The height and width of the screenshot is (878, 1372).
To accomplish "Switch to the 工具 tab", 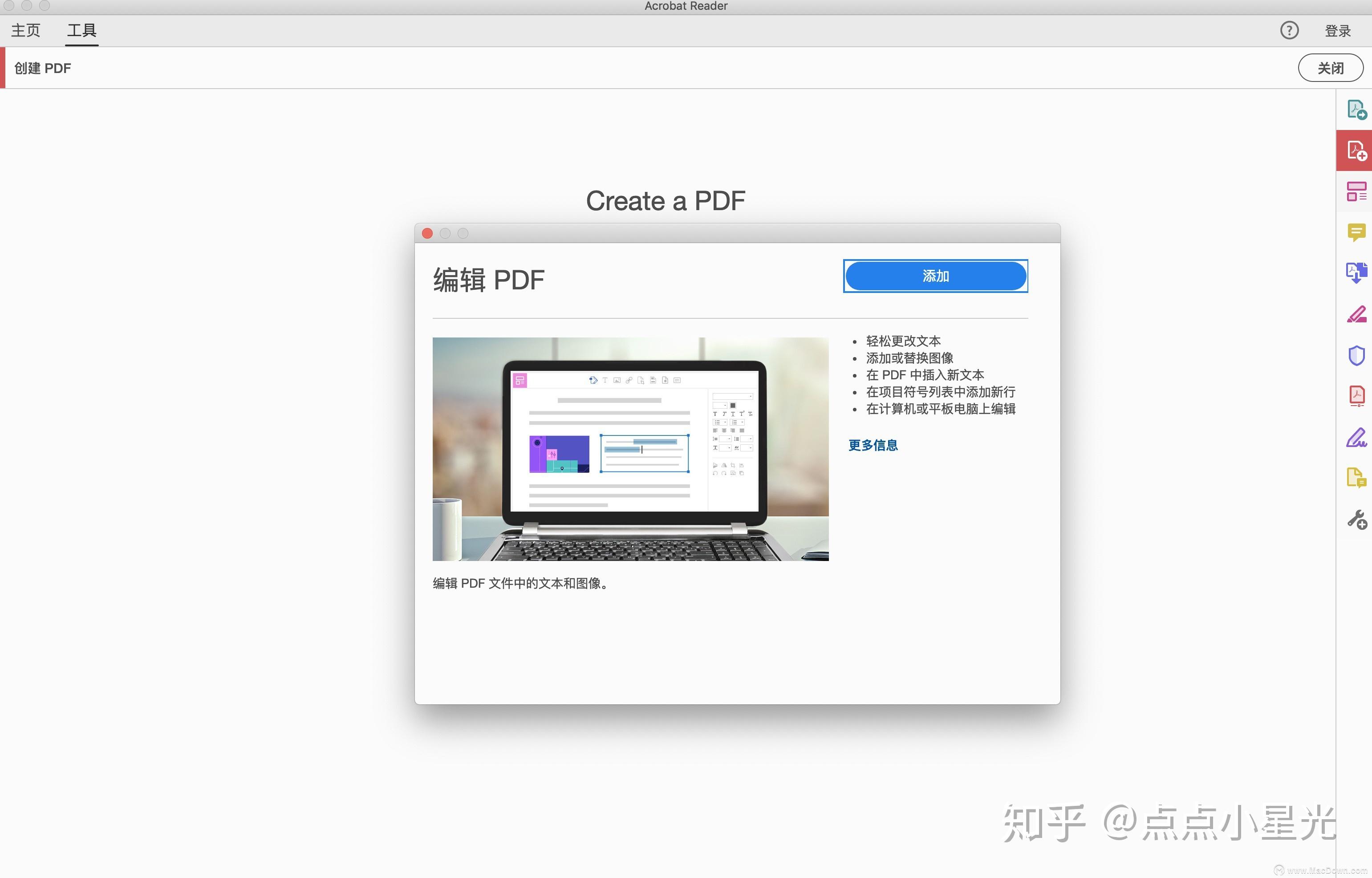I will pyautogui.click(x=81, y=30).
